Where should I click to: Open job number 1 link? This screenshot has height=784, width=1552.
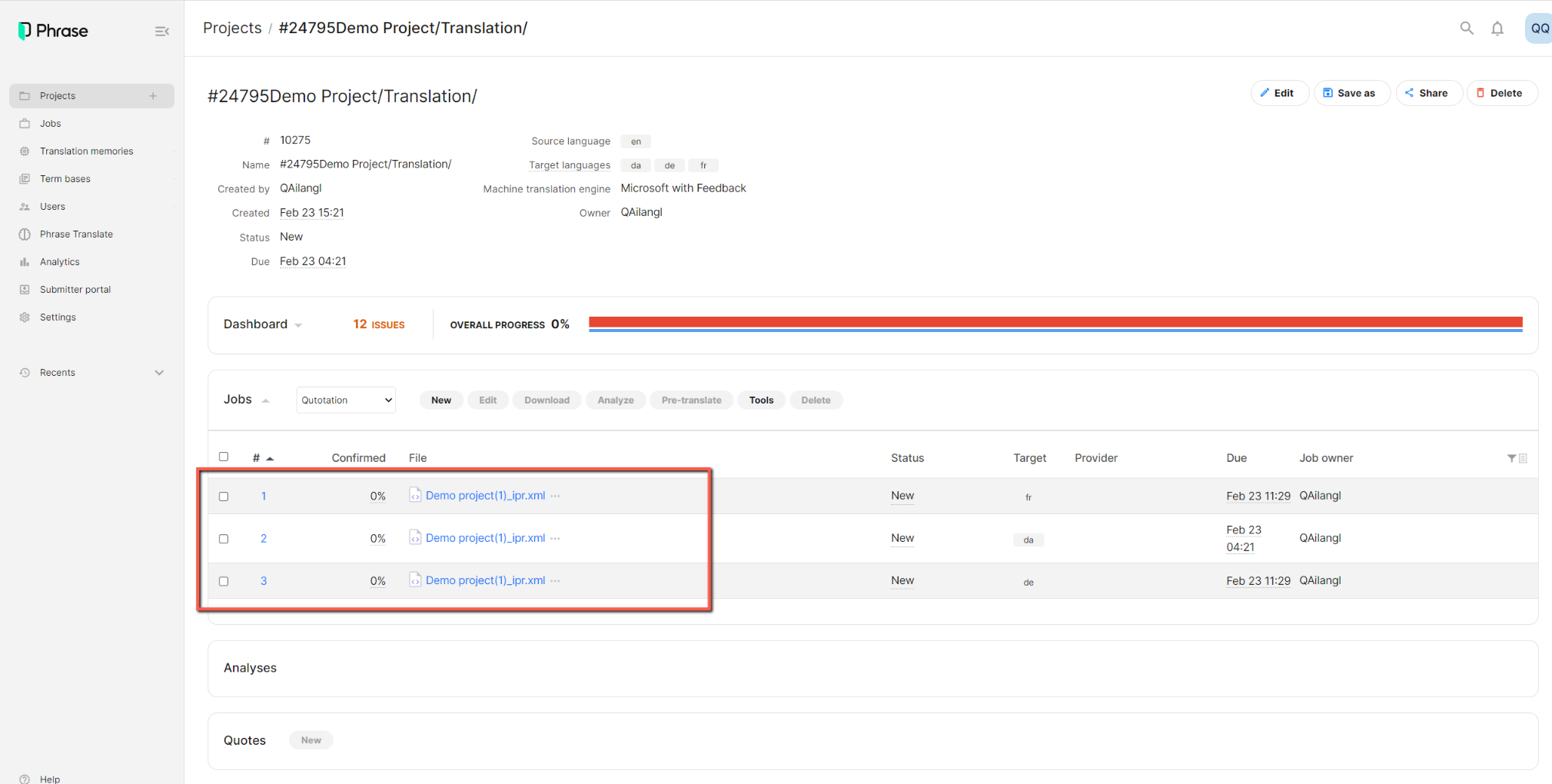click(264, 496)
